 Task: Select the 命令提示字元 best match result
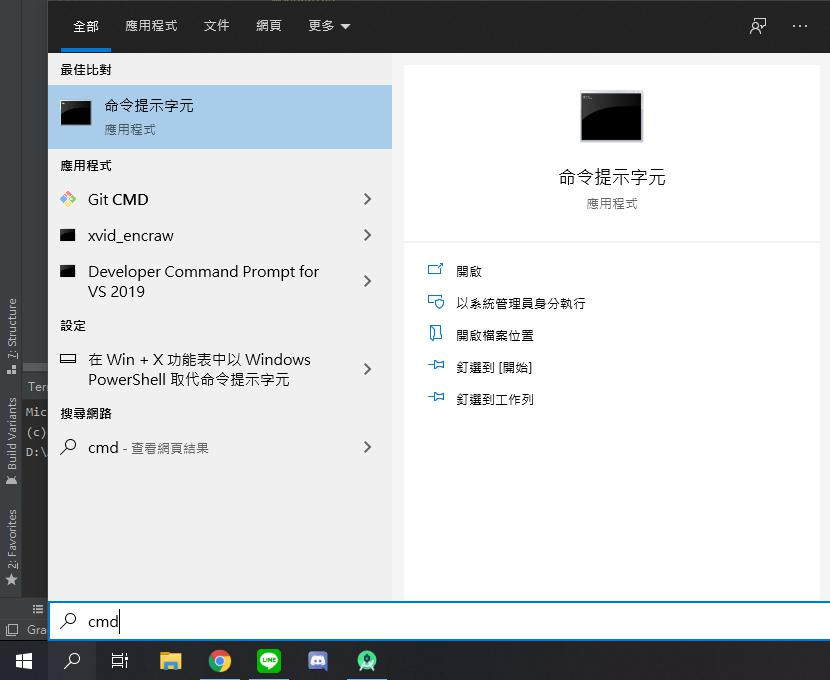click(x=220, y=117)
